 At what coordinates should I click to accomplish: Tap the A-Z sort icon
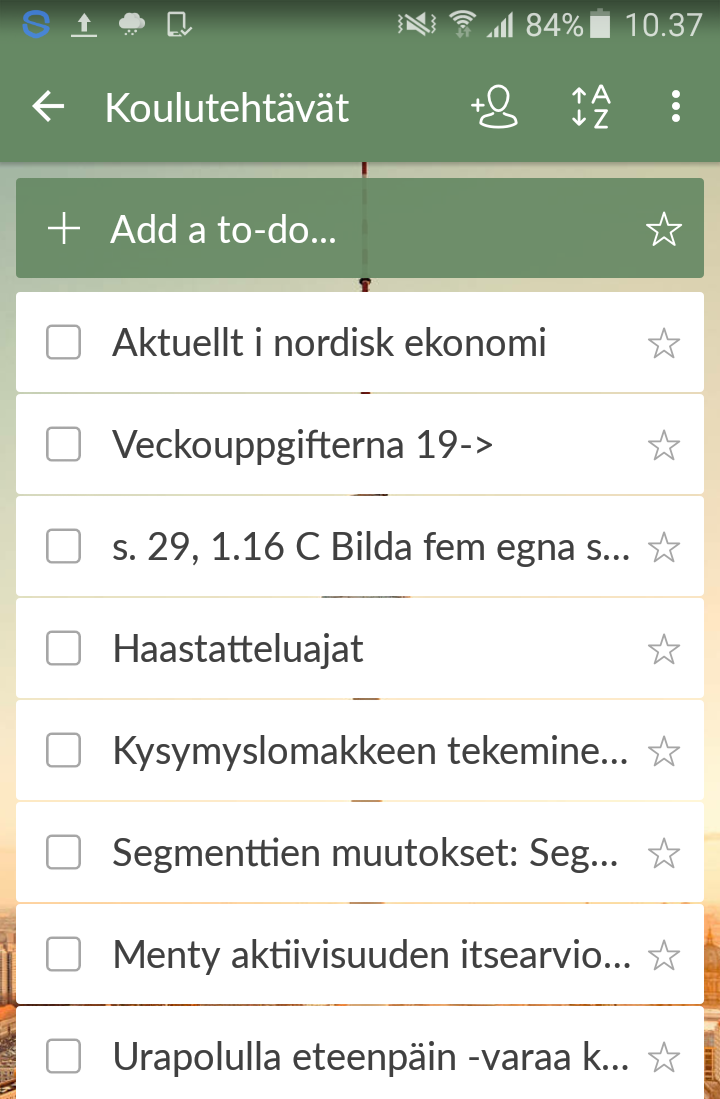[590, 108]
